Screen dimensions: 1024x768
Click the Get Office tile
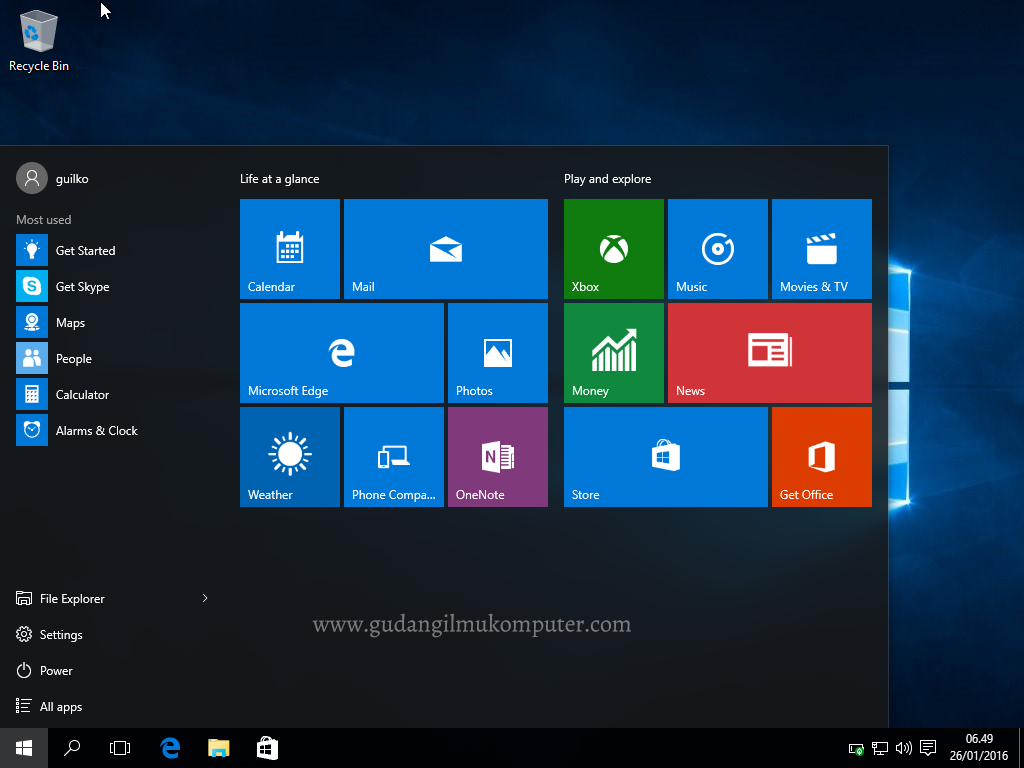(x=821, y=457)
